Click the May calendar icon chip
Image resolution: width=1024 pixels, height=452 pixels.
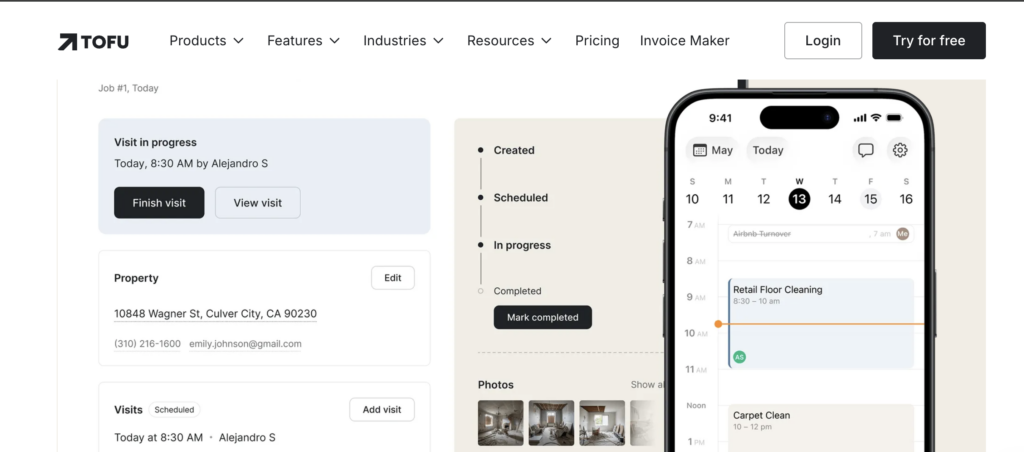point(712,150)
